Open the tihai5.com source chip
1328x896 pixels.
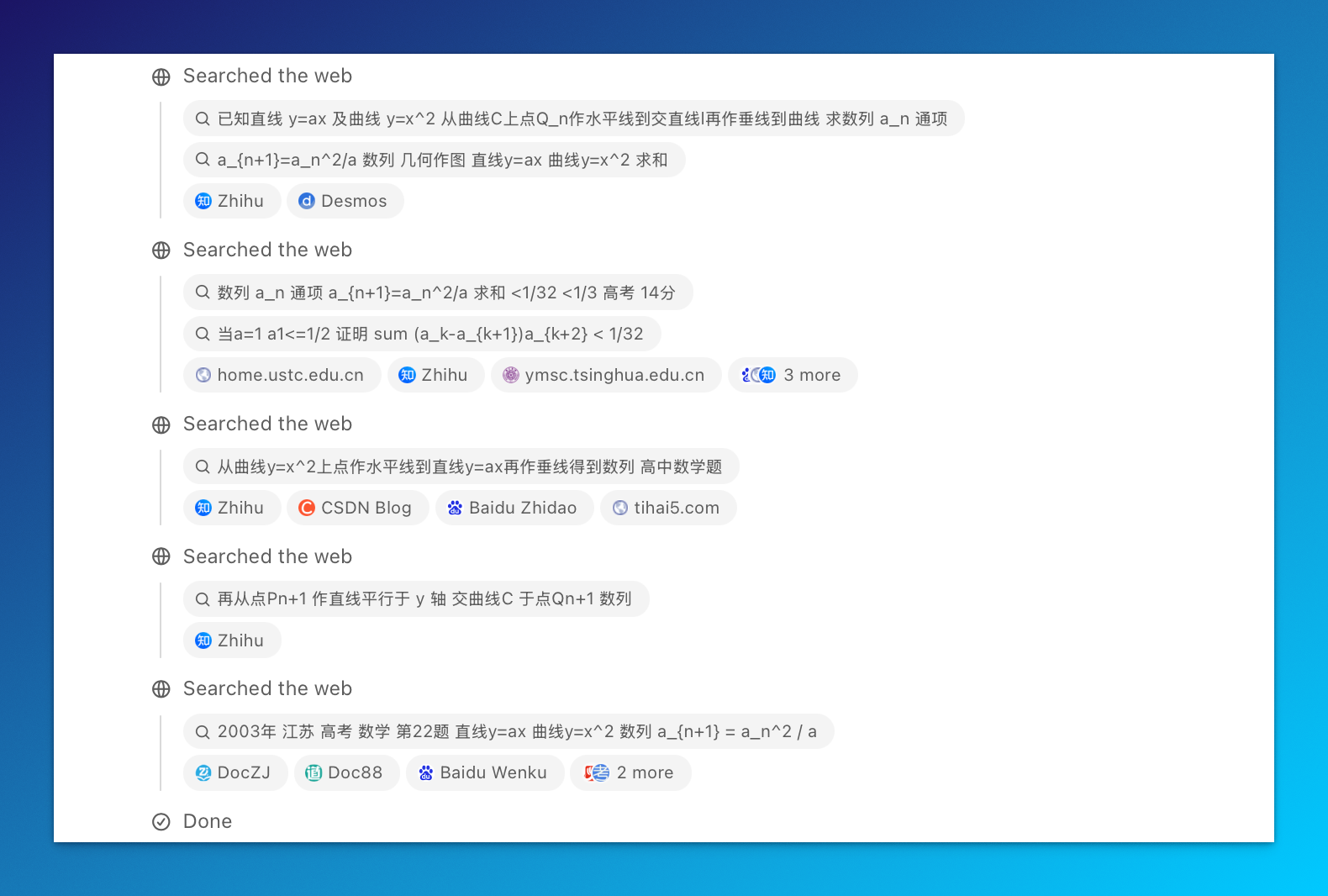(x=668, y=508)
